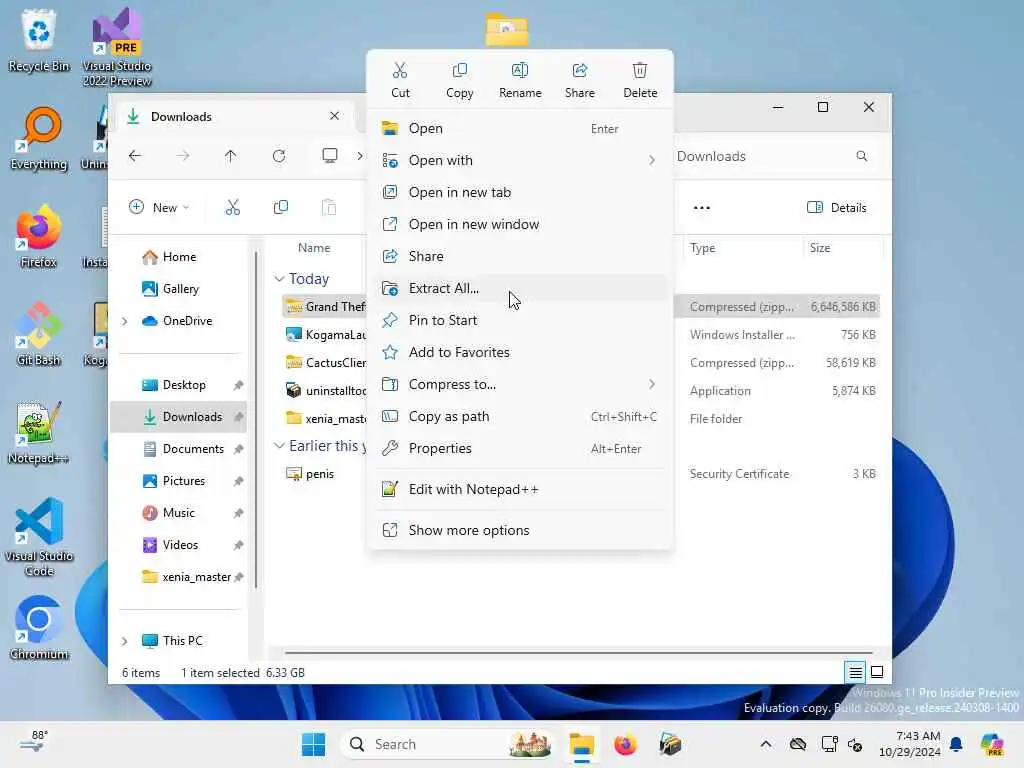
Task: Select the CactusClient zip file
Action: 325,363
